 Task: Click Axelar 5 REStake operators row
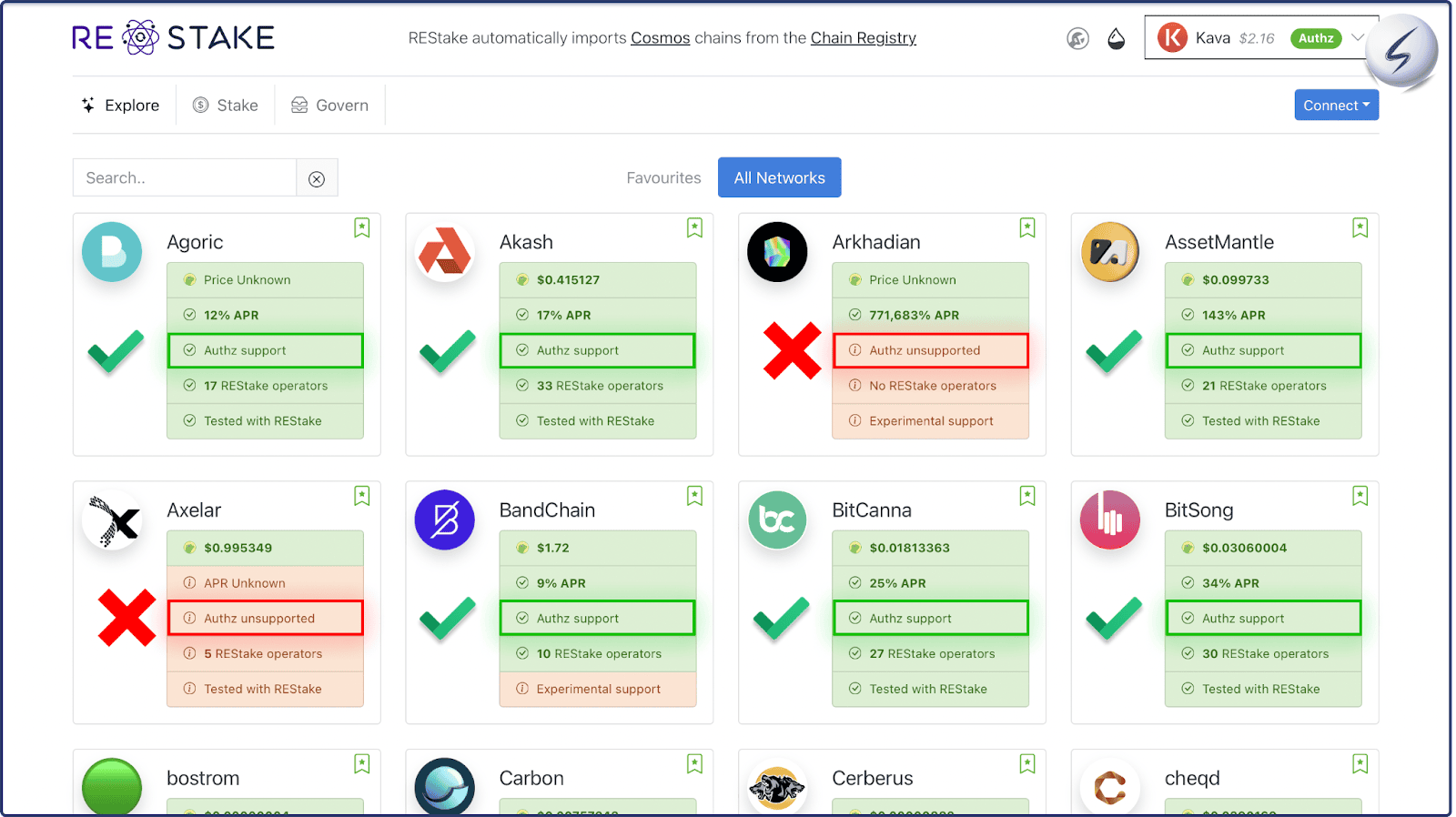(265, 653)
